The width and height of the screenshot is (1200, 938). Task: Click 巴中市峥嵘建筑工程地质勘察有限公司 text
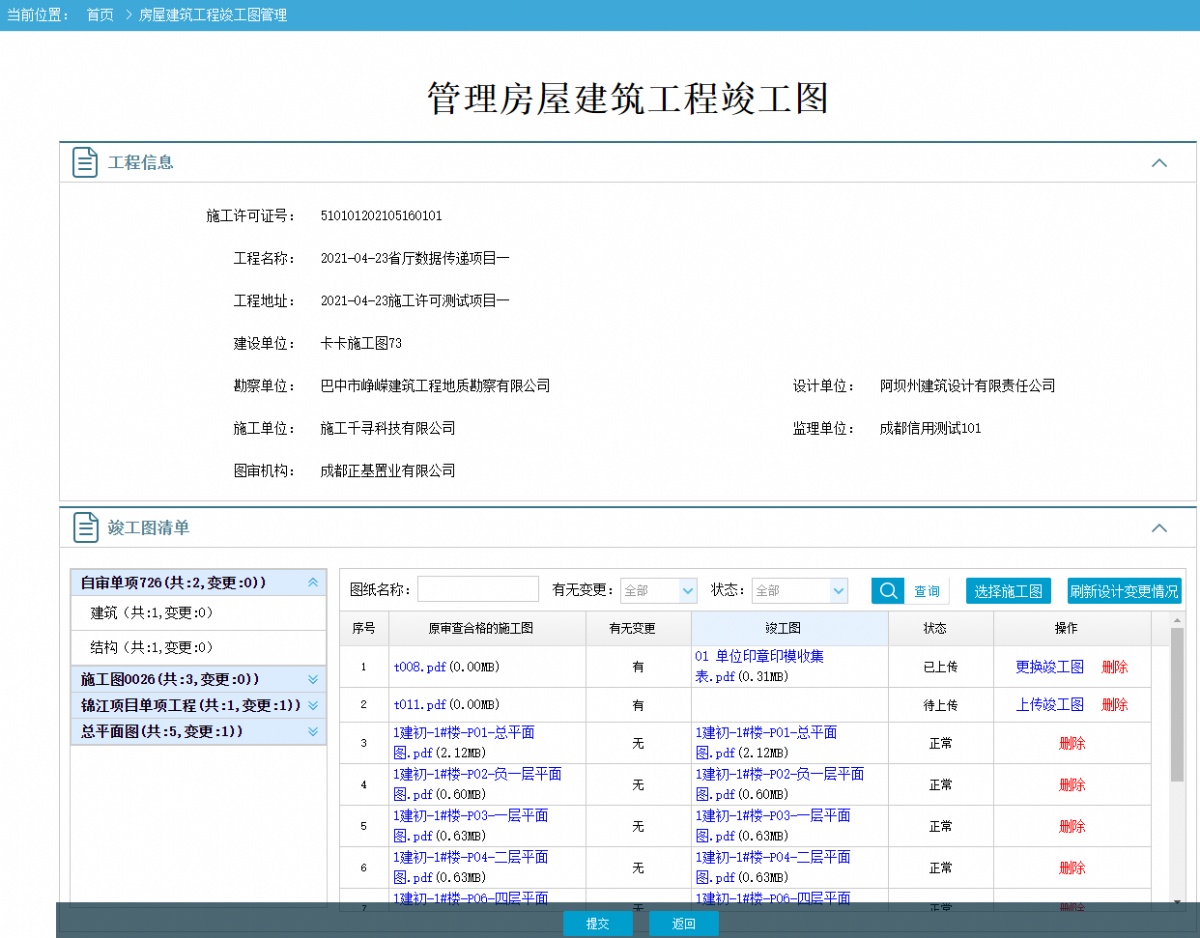pos(435,386)
